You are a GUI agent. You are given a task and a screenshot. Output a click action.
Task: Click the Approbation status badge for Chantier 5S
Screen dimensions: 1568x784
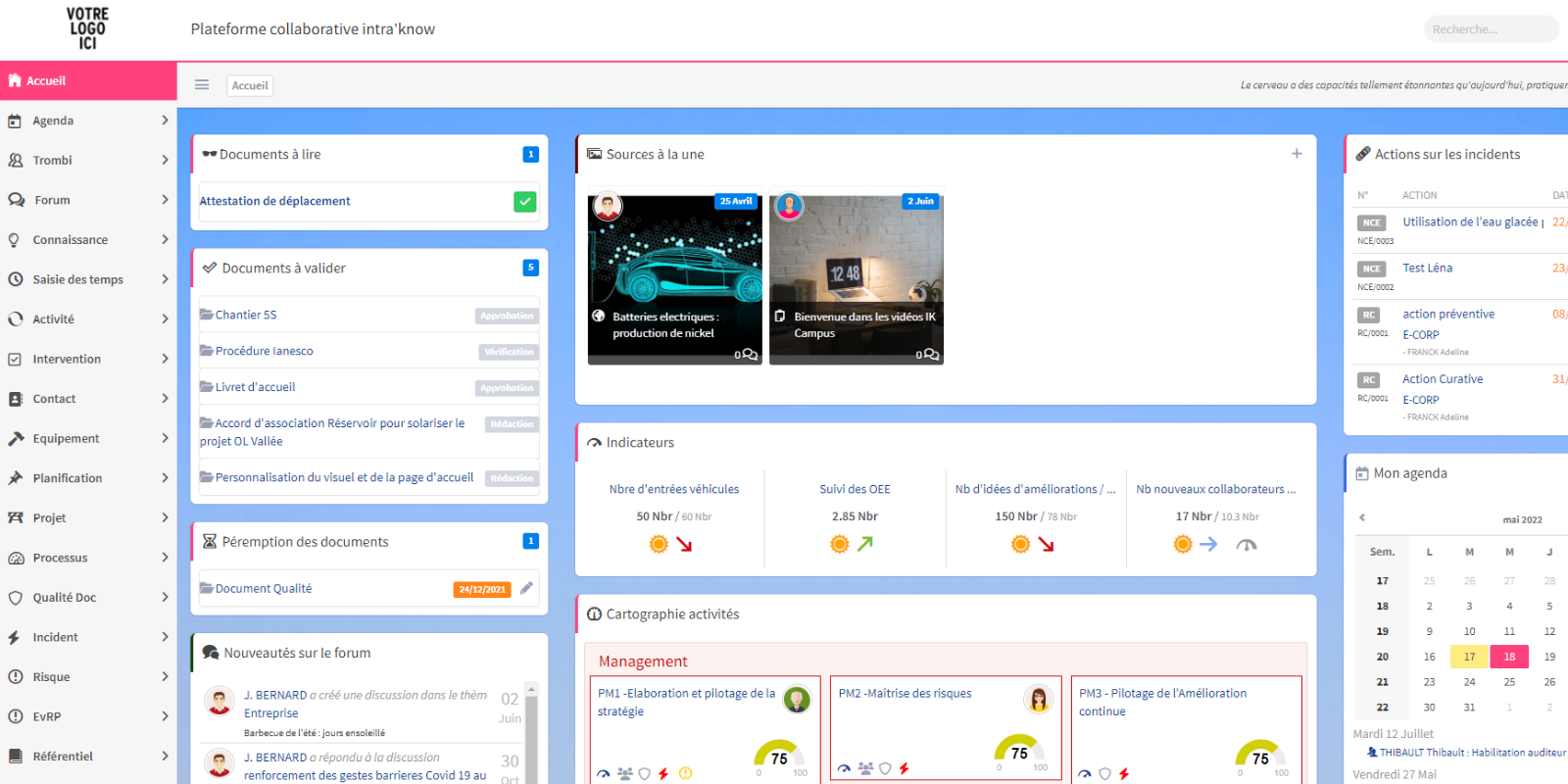(x=507, y=316)
